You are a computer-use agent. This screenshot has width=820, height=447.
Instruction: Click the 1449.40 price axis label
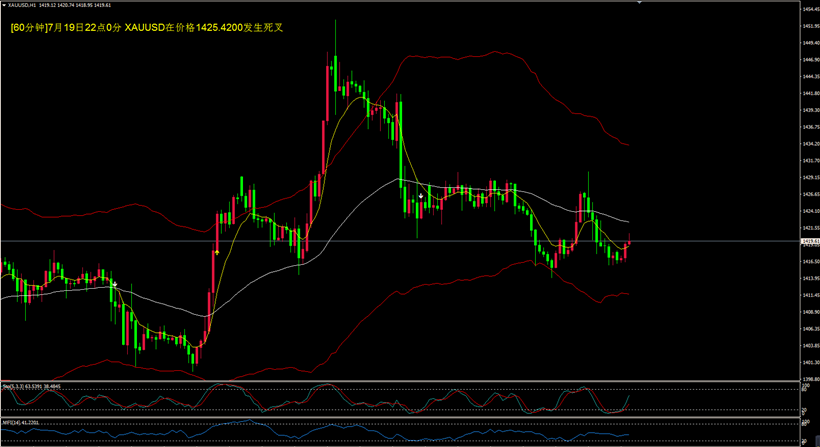pos(811,42)
